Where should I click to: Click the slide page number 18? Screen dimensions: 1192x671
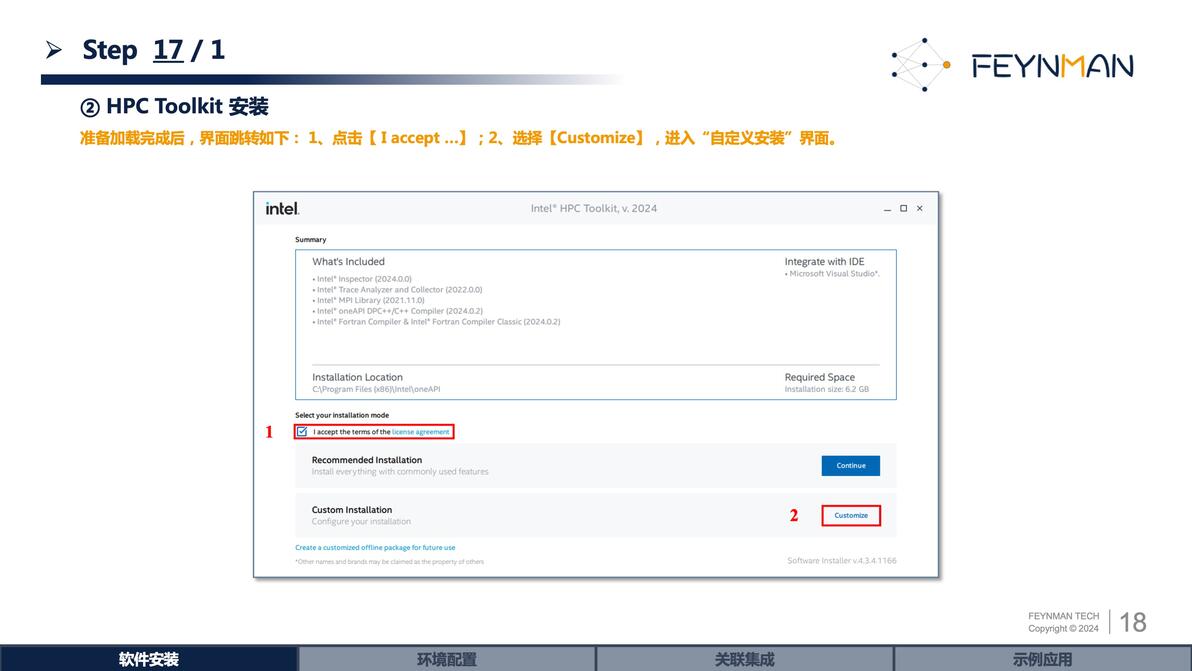(x=1133, y=622)
